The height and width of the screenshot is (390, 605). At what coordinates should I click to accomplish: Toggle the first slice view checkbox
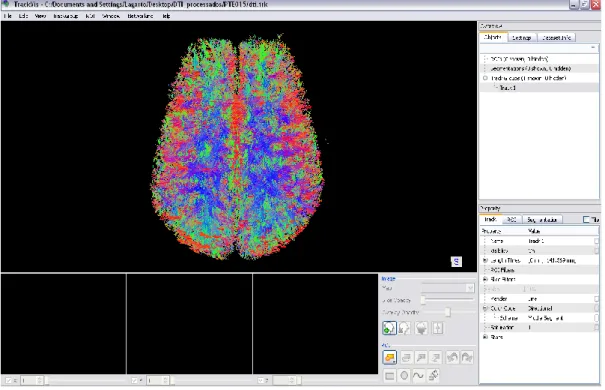click(x=8, y=381)
